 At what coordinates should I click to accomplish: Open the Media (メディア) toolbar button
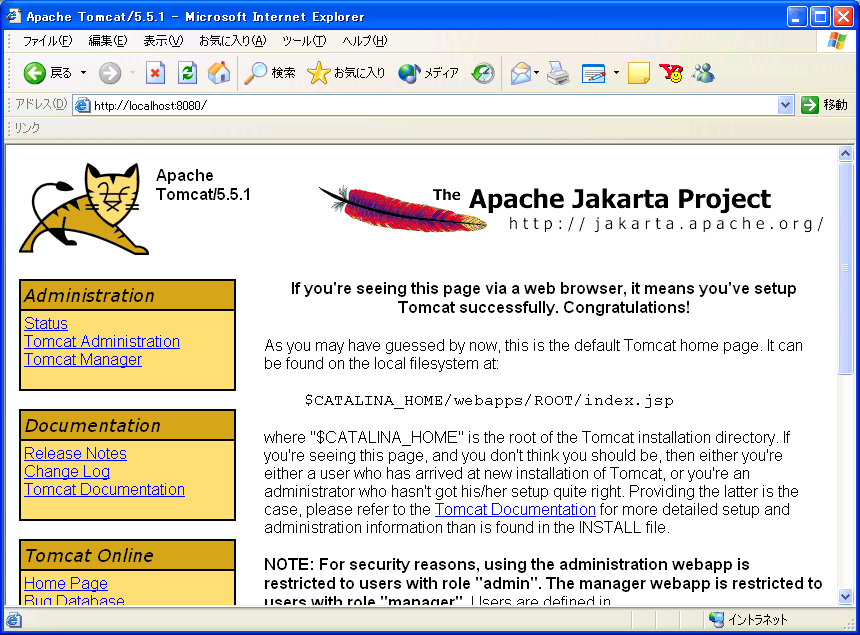428,73
